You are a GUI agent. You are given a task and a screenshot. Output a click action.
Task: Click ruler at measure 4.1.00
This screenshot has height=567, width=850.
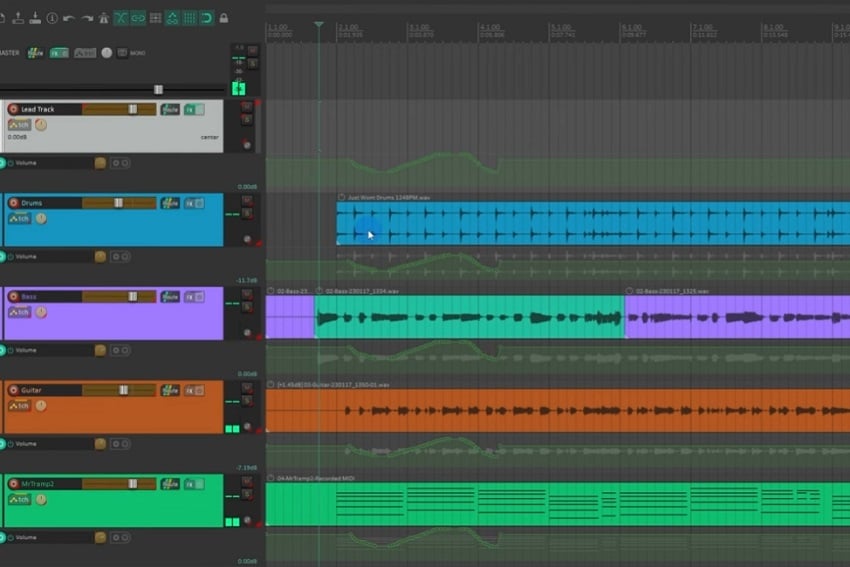coord(491,27)
